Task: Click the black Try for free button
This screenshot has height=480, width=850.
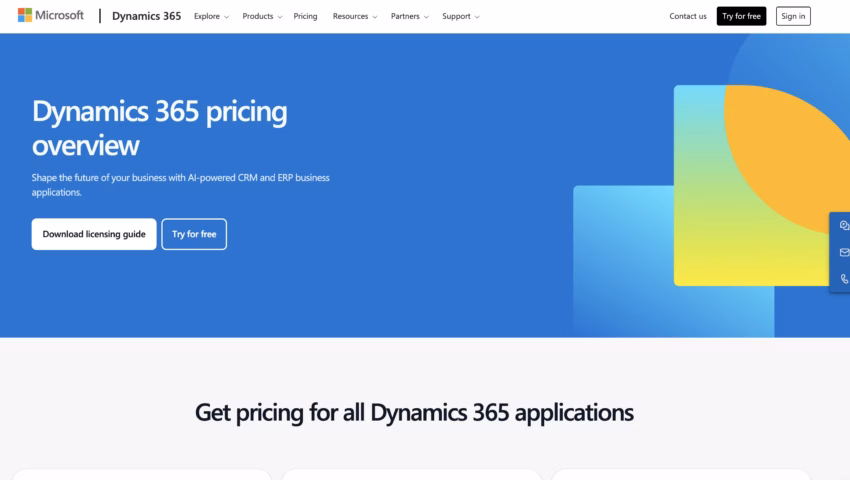Action: pyautogui.click(x=741, y=16)
